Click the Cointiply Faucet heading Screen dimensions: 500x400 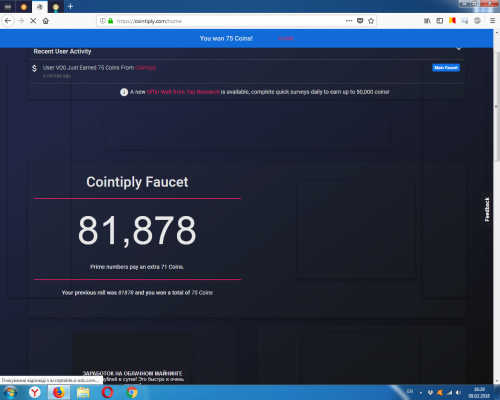[137, 182]
